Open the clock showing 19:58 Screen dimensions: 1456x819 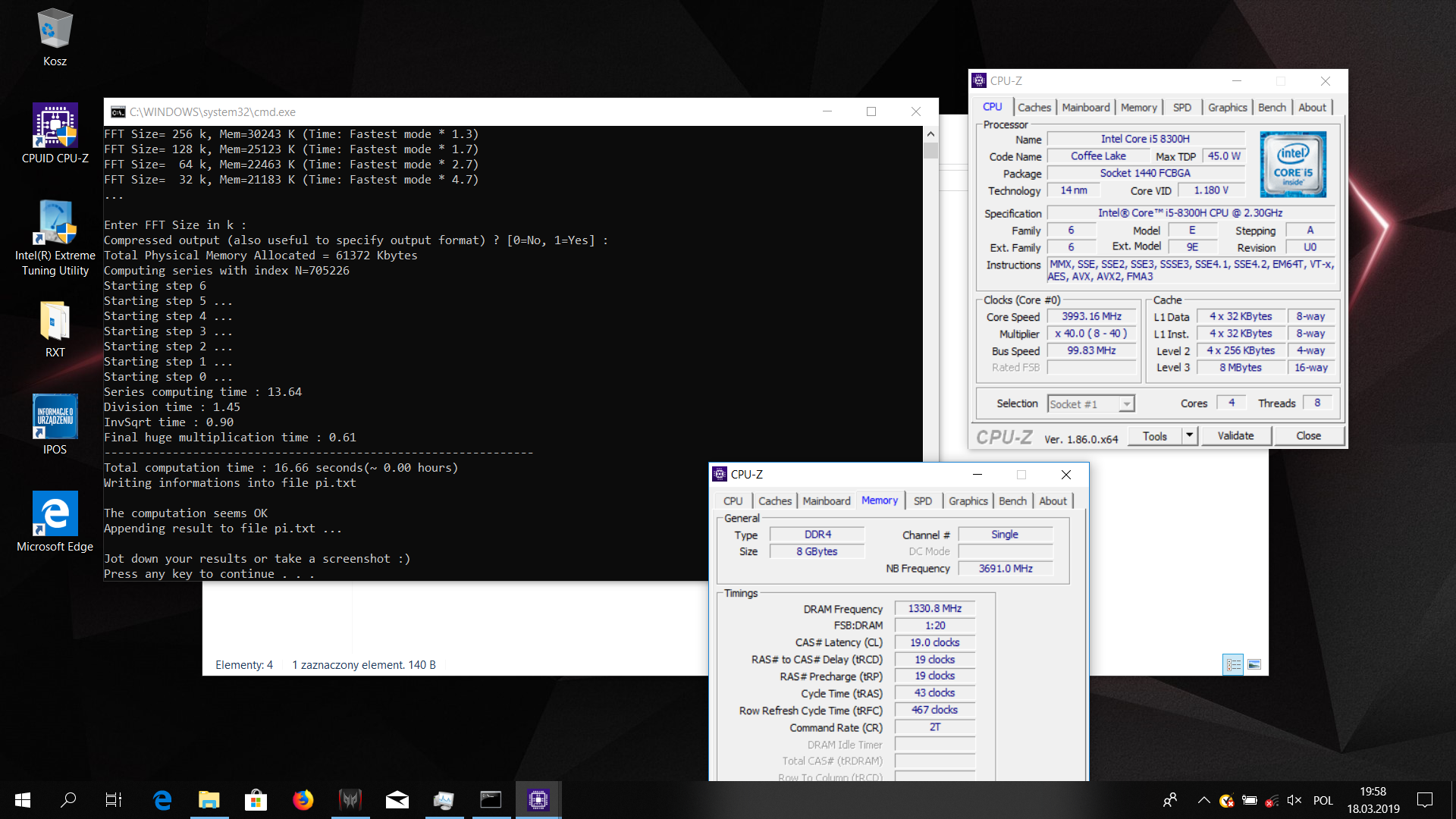coord(1373,800)
